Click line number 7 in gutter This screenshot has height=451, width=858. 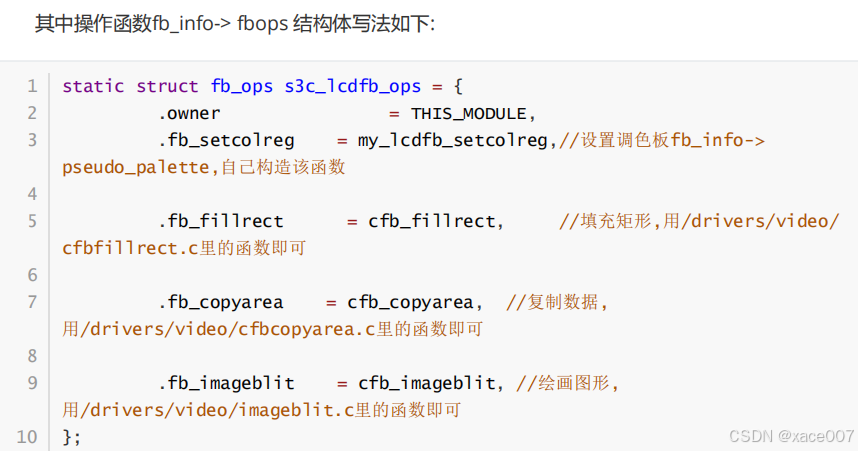point(32,302)
